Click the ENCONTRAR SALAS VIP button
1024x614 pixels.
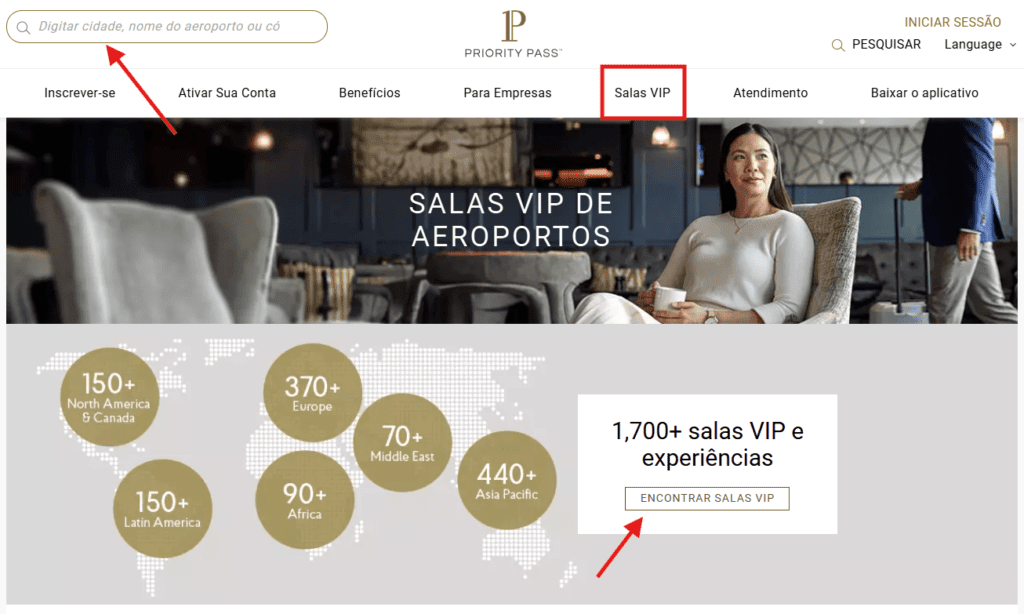(x=707, y=498)
